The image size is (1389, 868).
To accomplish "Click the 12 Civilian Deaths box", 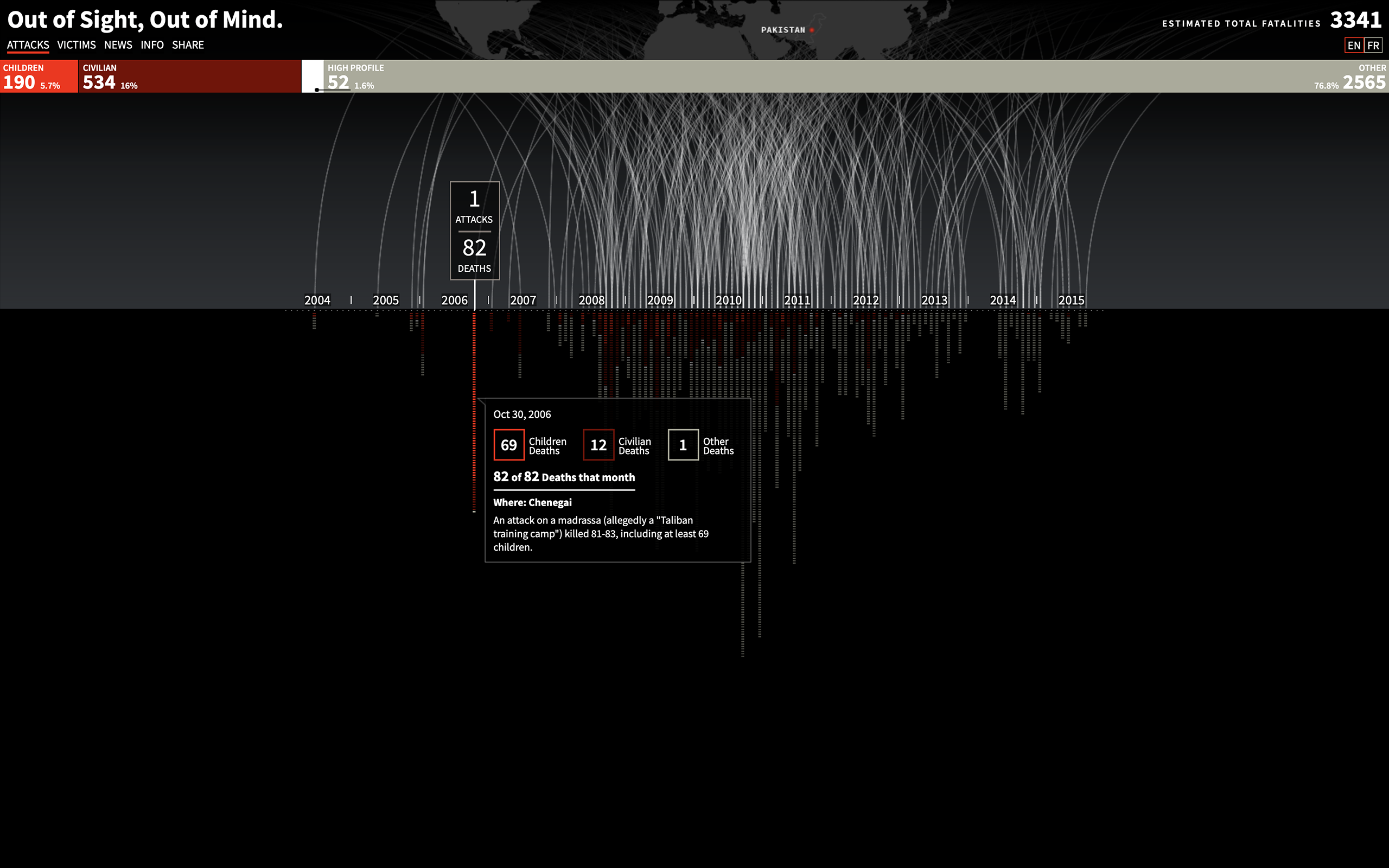I will [x=598, y=445].
